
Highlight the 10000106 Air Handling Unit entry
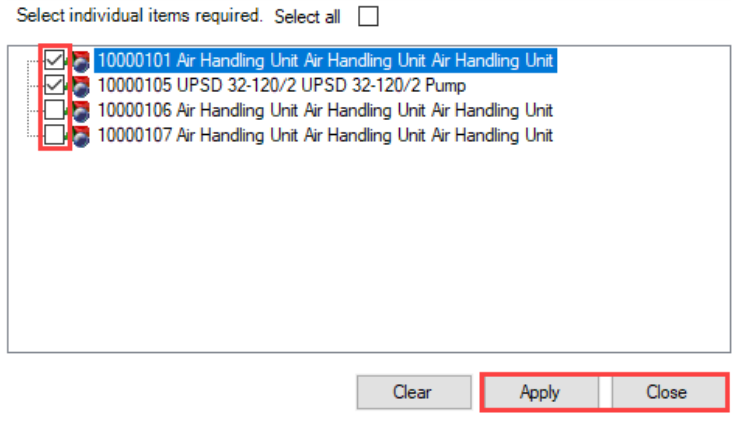click(x=324, y=109)
